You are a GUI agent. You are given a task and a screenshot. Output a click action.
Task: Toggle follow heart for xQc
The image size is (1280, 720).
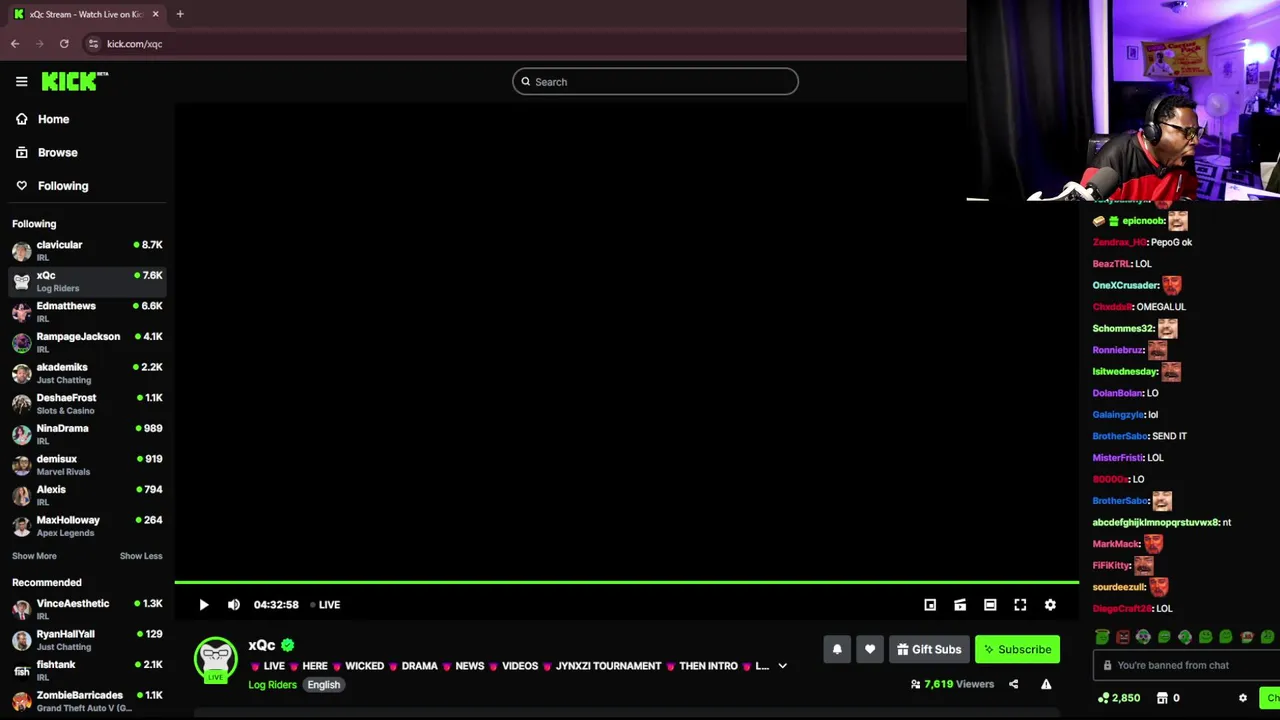[x=870, y=650]
